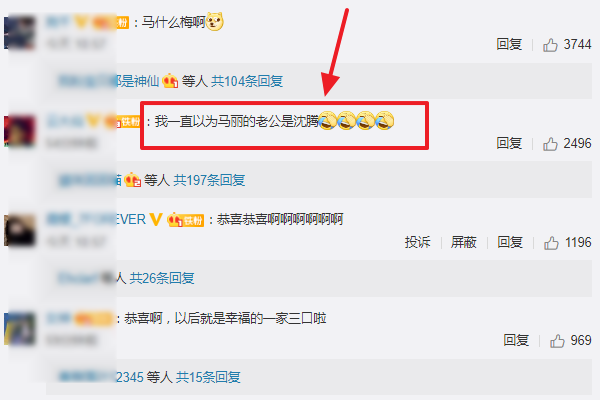Image resolution: width=600 pixels, height=400 pixels.
Task: Click thumbs-up on comment with 1196 likes
Action: (x=551, y=243)
